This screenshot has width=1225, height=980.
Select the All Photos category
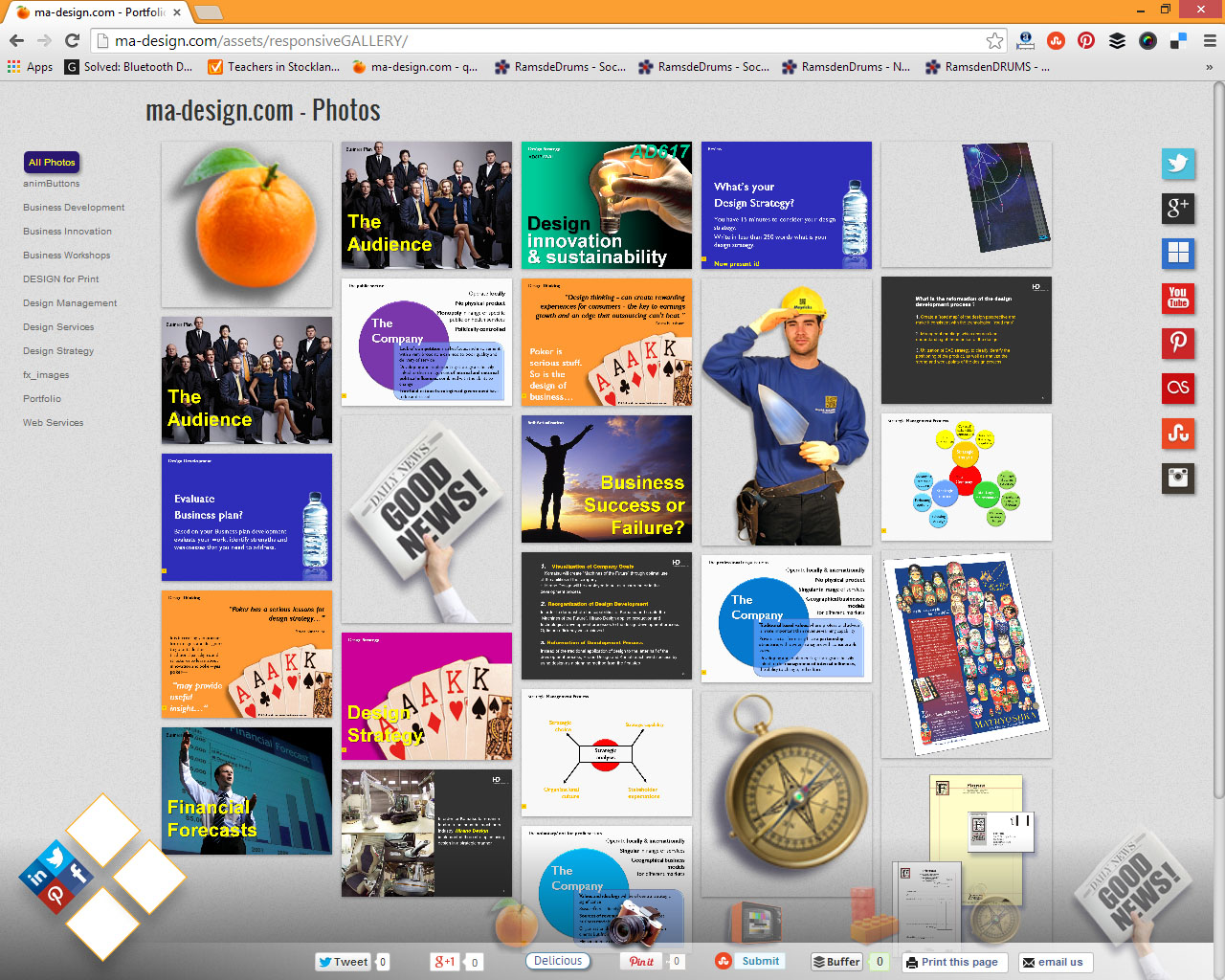(52, 163)
